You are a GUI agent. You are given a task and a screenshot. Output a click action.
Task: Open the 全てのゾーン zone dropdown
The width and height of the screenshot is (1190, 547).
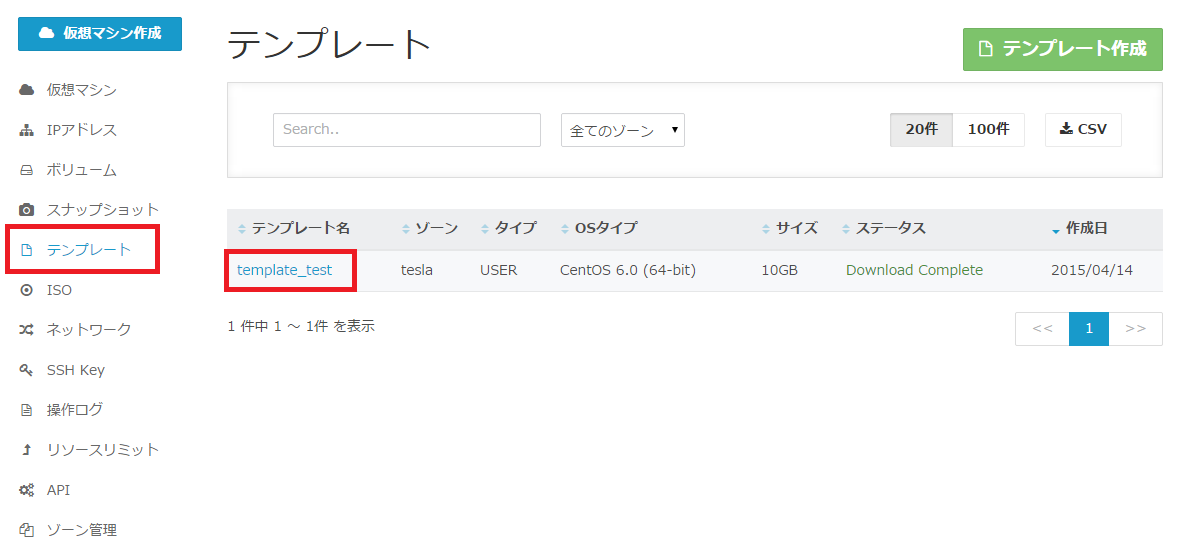[622, 130]
